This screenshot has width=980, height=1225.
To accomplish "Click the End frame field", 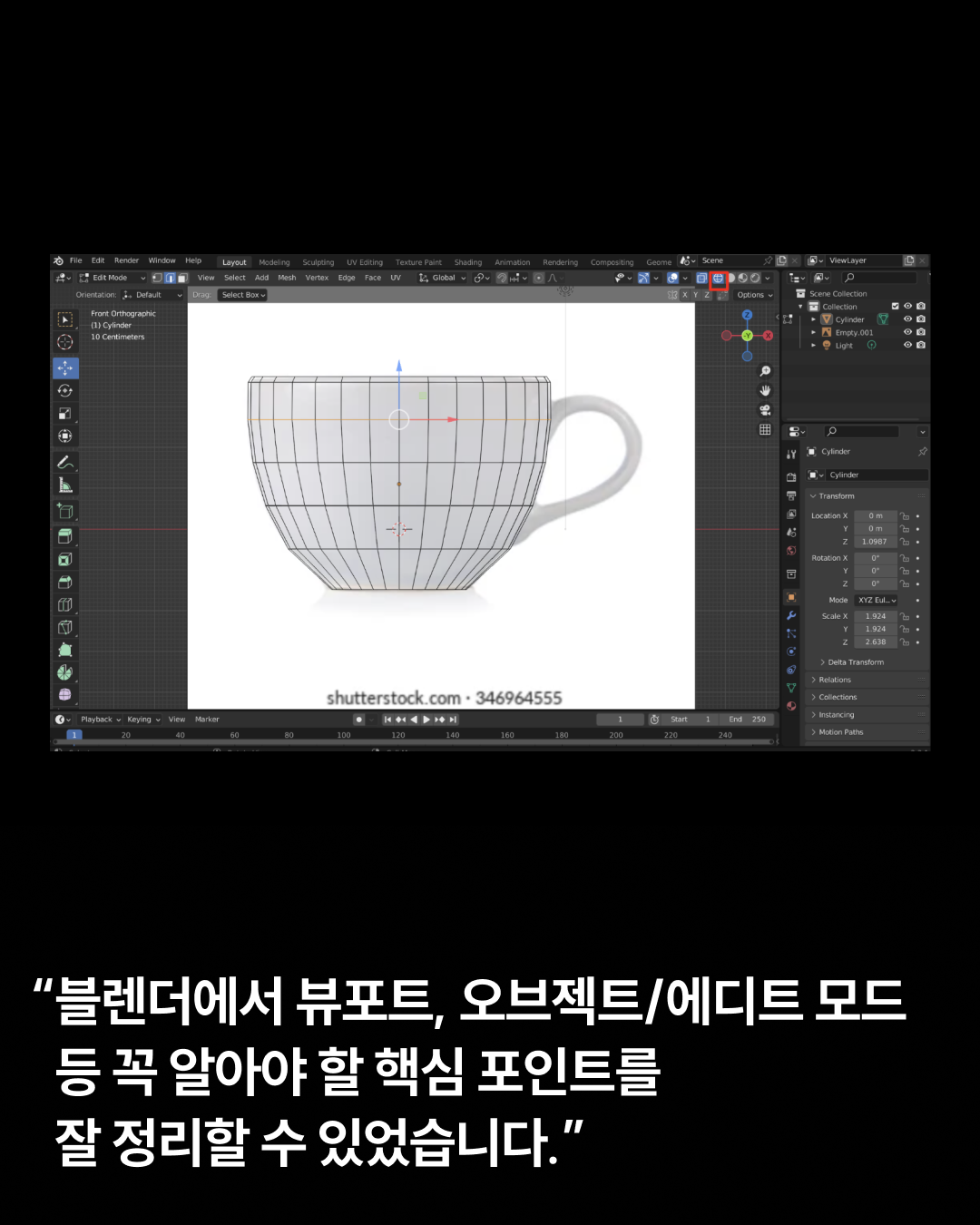I will pos(749,720).
